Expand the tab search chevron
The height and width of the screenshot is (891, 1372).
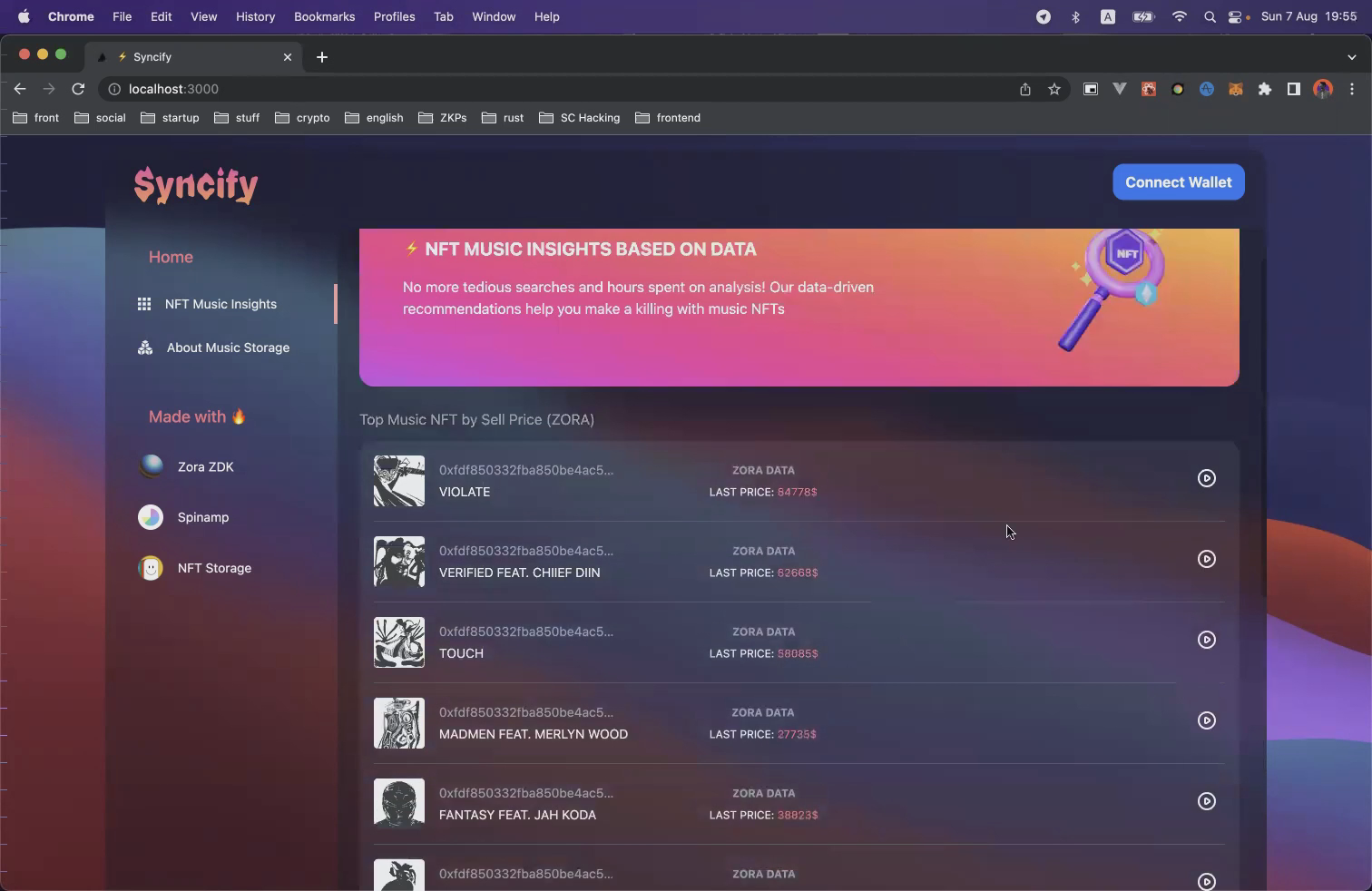point(1352,57)
